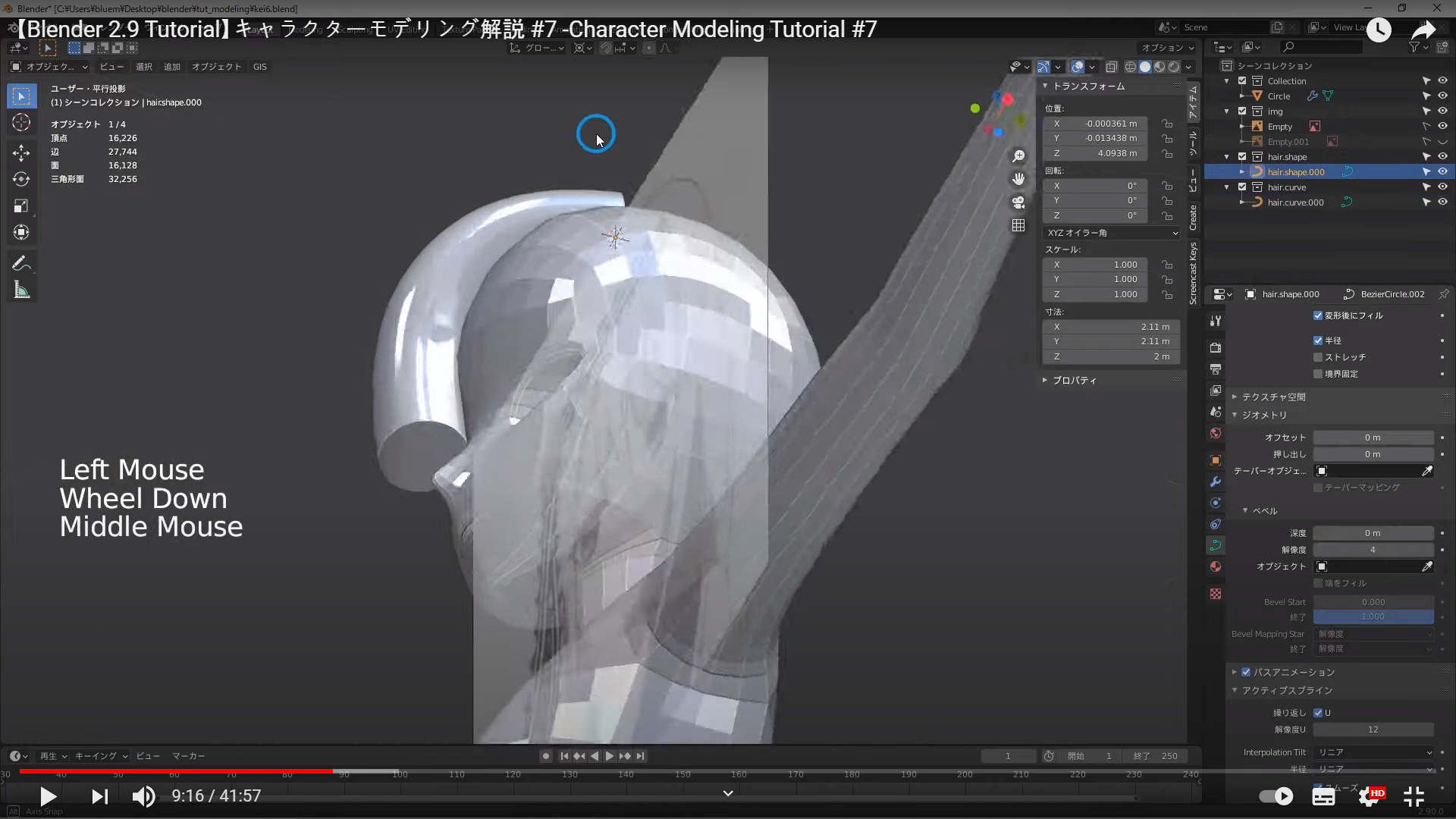This screenshot has height=819, width=1456.
Task: Click the camera view icon in viewport
Action: 1018,202
